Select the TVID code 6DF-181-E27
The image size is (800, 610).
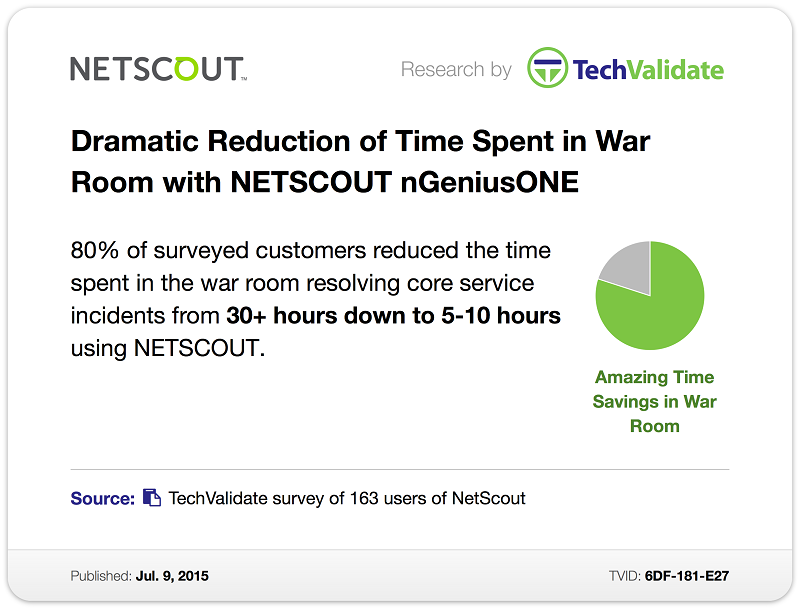(x=687, y=576)
